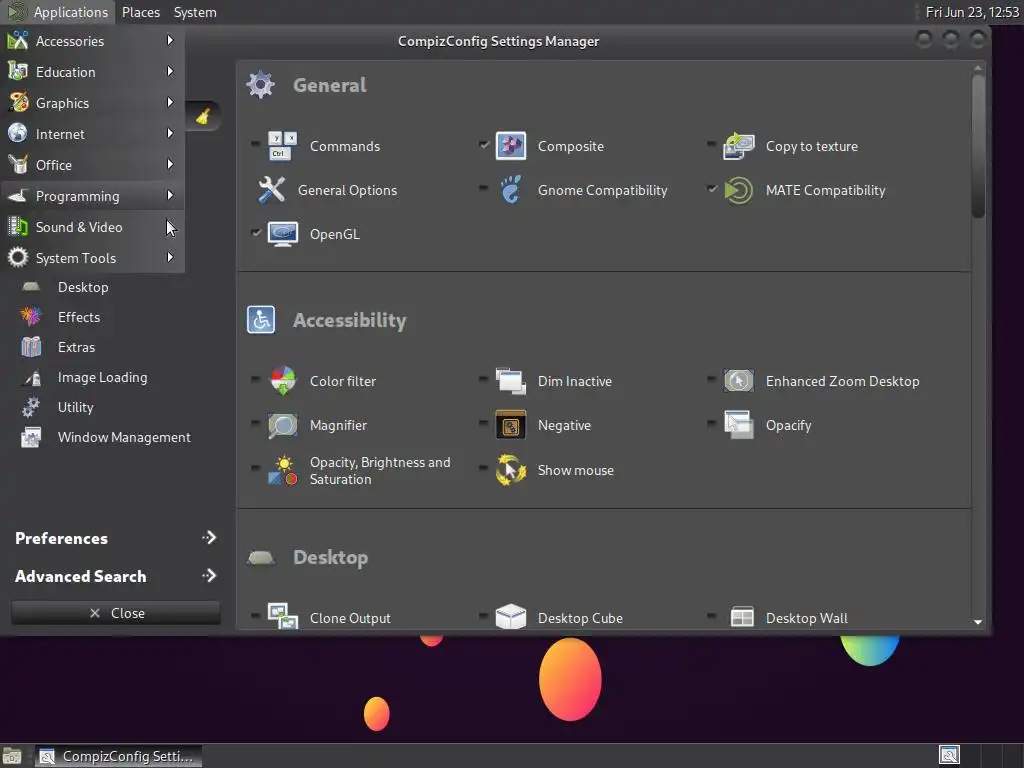Select the Extras category icon in sidebar

31,347
